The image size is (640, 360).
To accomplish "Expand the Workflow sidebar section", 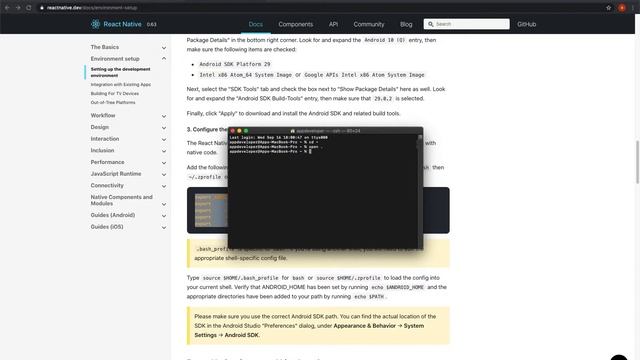I will (x=129, y=116).
